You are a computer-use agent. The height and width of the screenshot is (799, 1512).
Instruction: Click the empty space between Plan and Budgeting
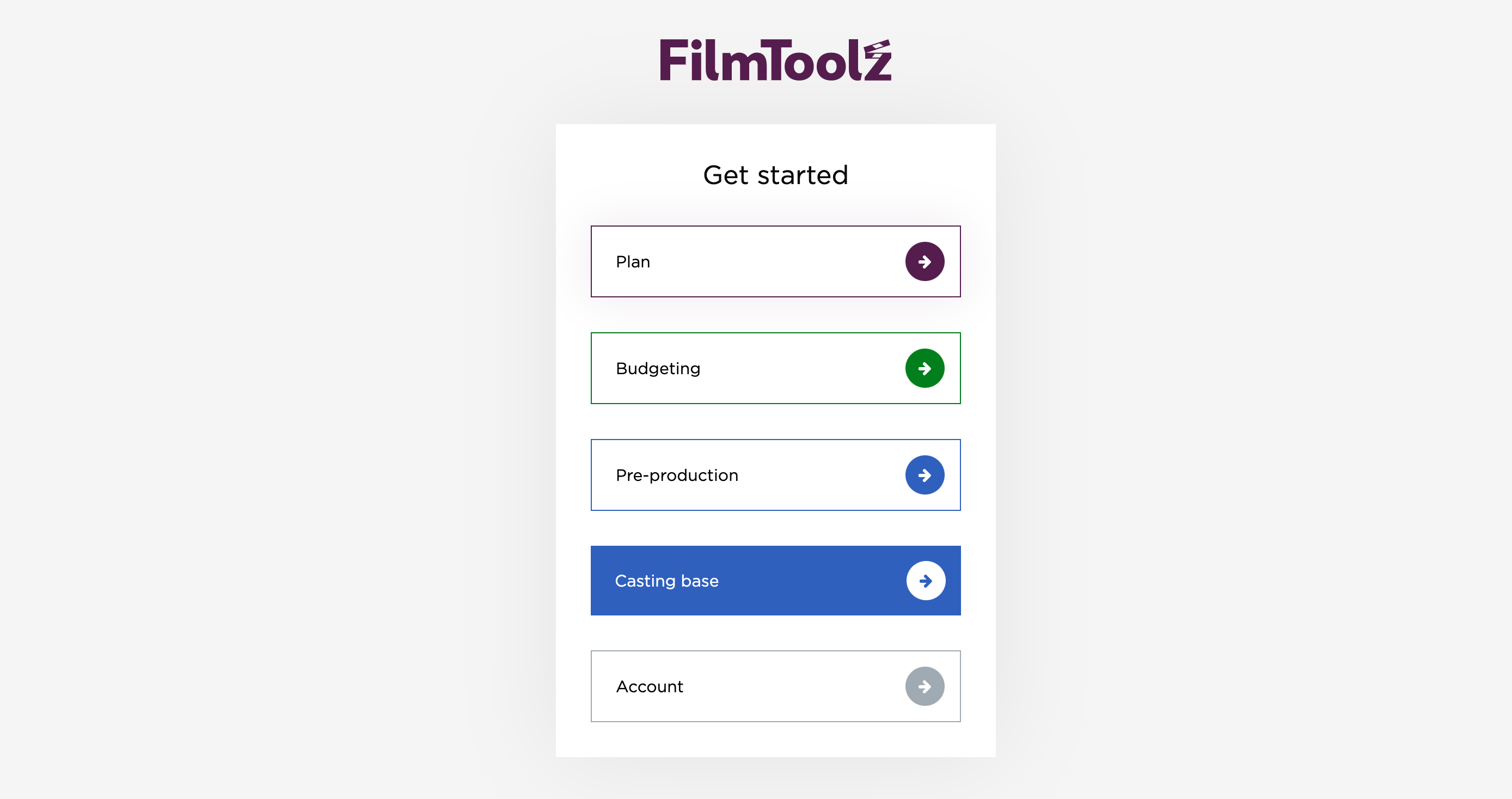(775, 315)
